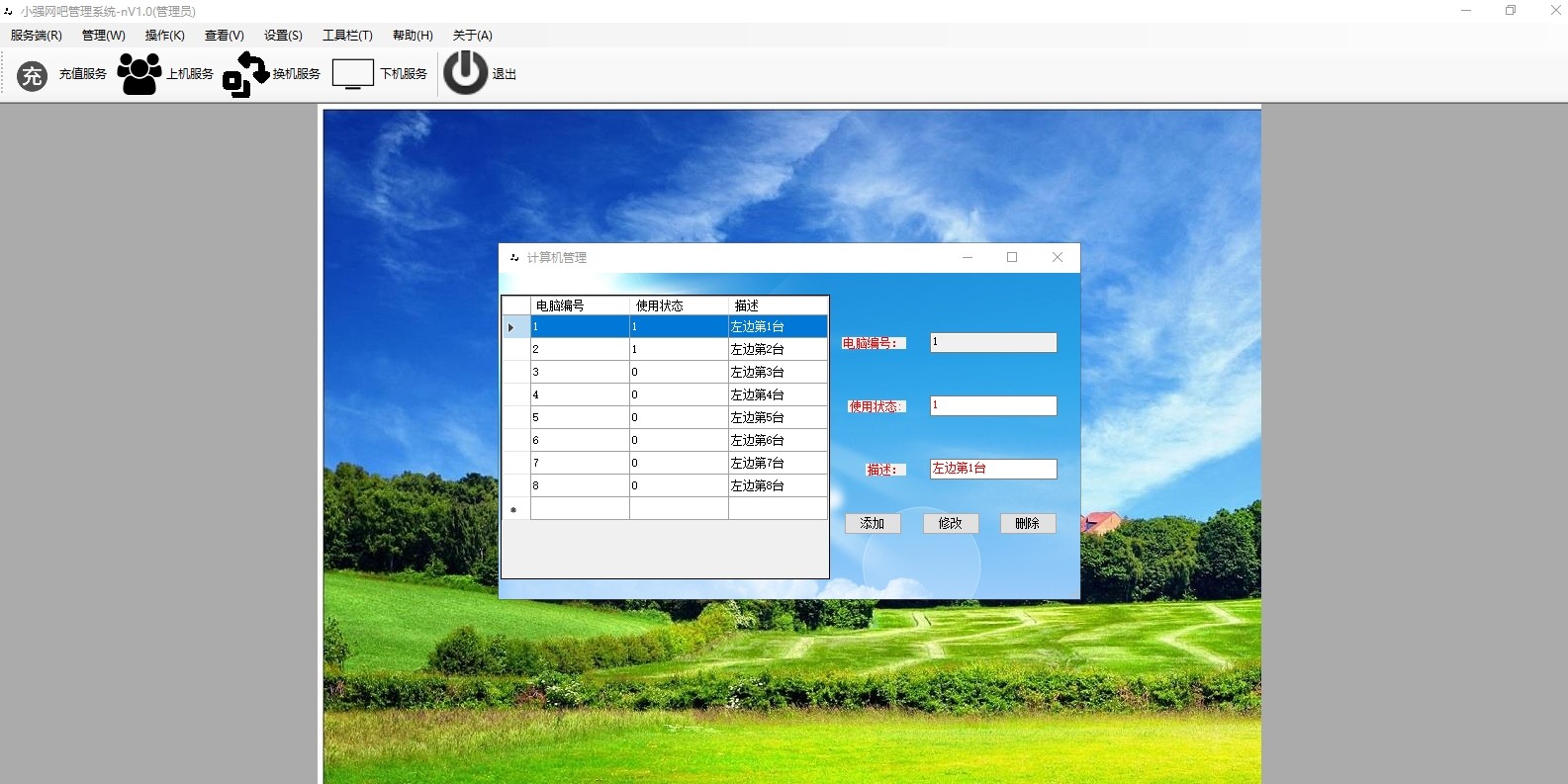This screenshot has height=784, width=1568.
Task: Click the 电脑编号 column header
Action: coord(580,305)
